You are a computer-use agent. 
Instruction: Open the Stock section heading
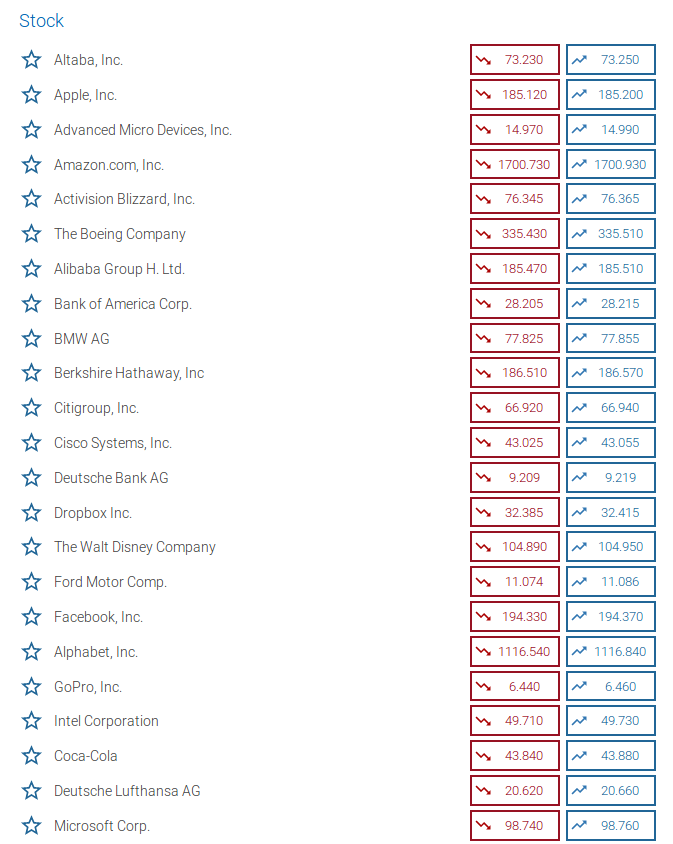41,20
